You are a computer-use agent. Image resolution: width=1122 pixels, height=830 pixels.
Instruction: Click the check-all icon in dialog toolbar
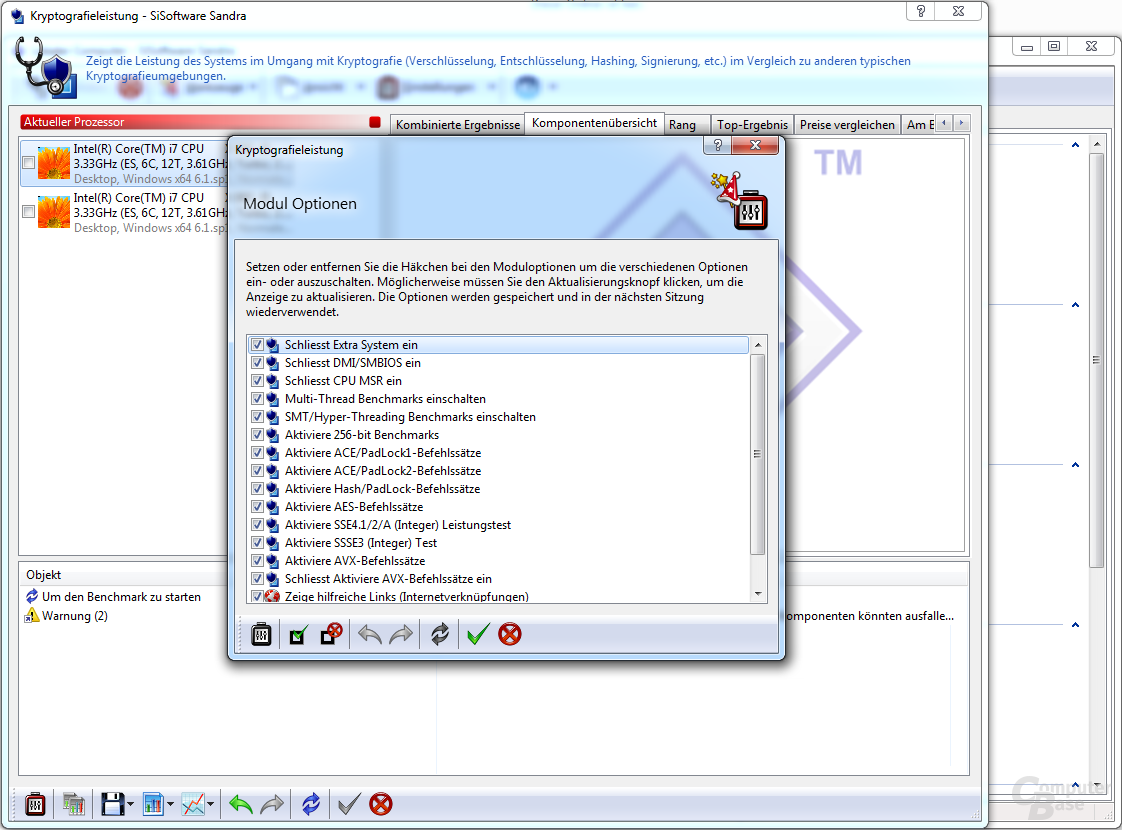click(298, 635)
